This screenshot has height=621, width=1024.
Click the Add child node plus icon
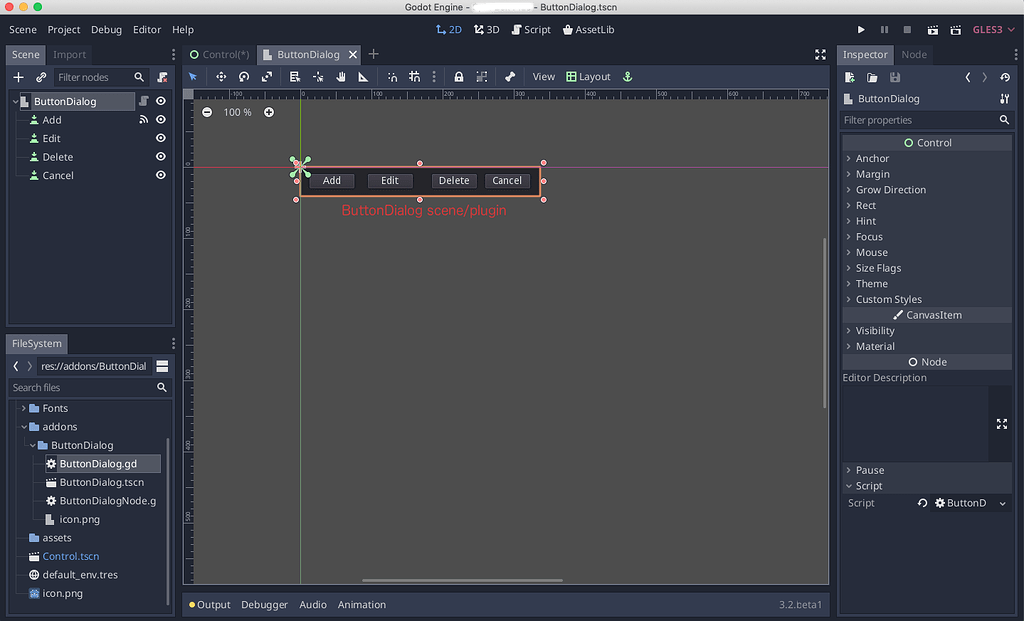[x=18, y=77]
